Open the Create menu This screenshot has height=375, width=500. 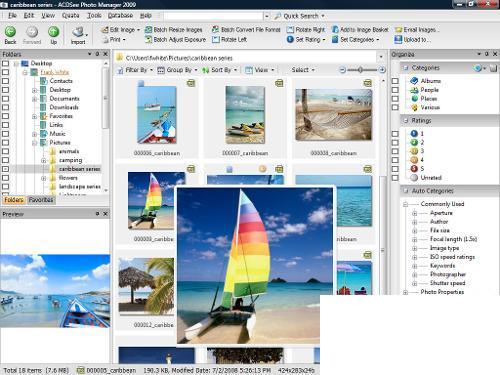point(70,15)
